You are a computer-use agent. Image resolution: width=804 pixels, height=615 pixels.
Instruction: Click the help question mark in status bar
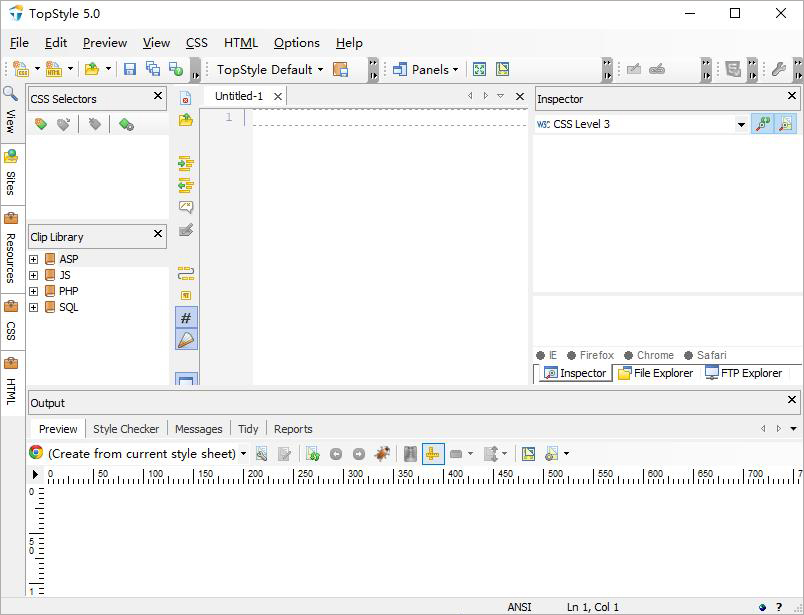coord(779,607)
